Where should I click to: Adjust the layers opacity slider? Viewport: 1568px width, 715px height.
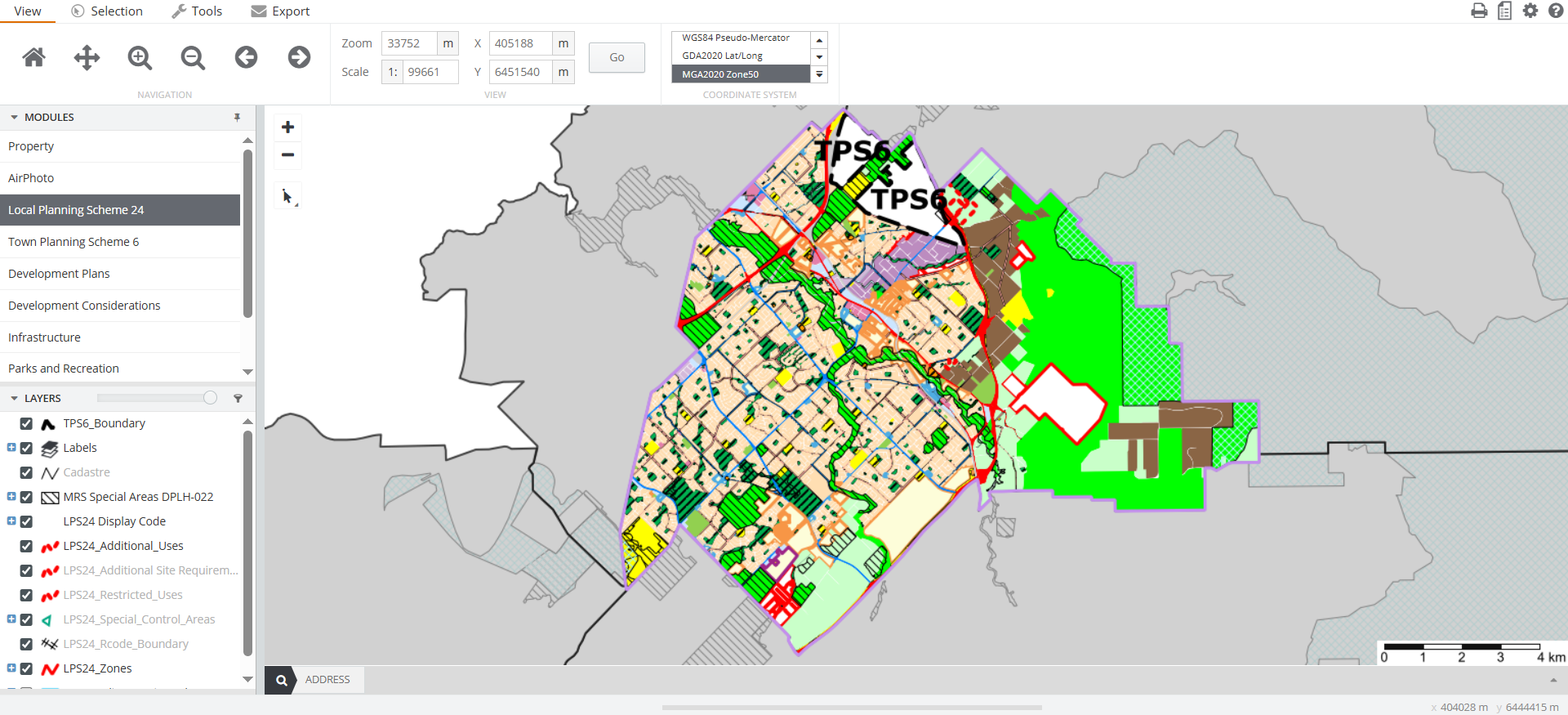tap(210, 398)
